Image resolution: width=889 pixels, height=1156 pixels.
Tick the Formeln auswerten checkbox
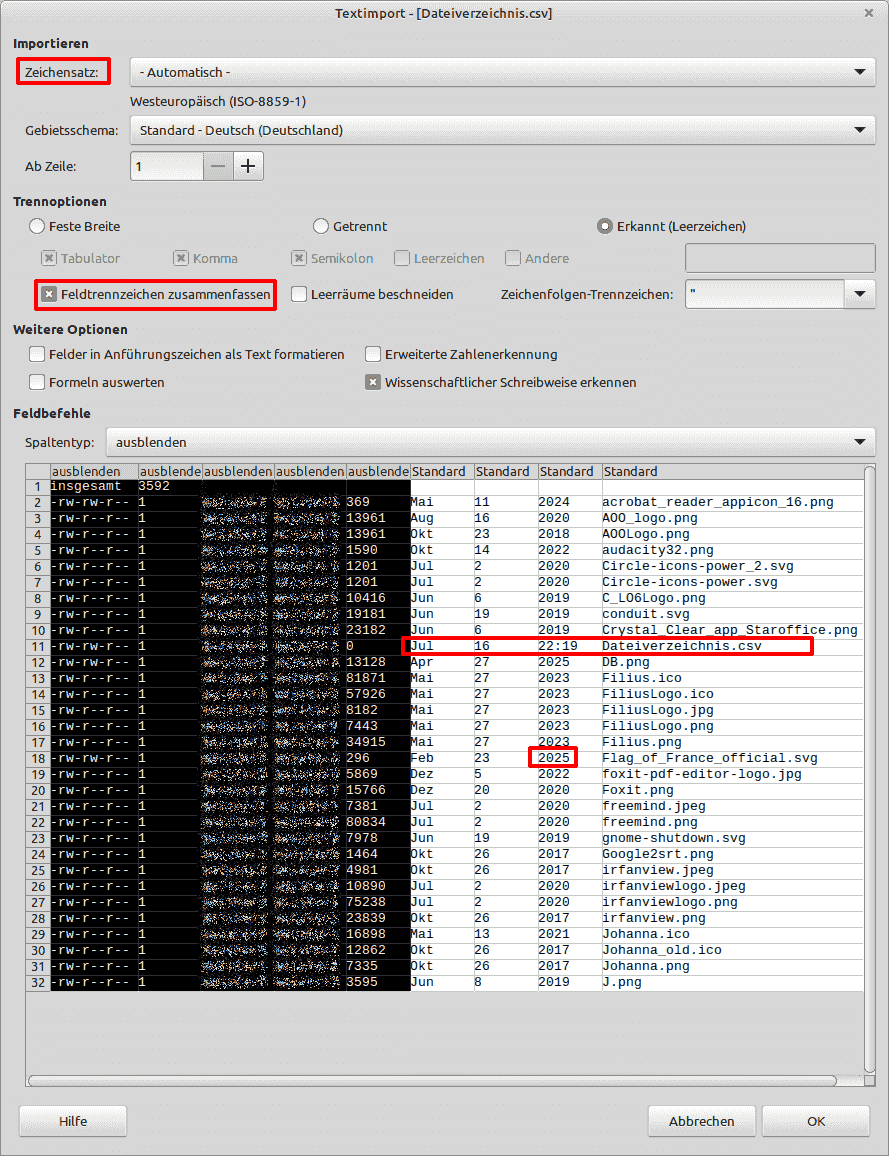click(x=37, y=382)
